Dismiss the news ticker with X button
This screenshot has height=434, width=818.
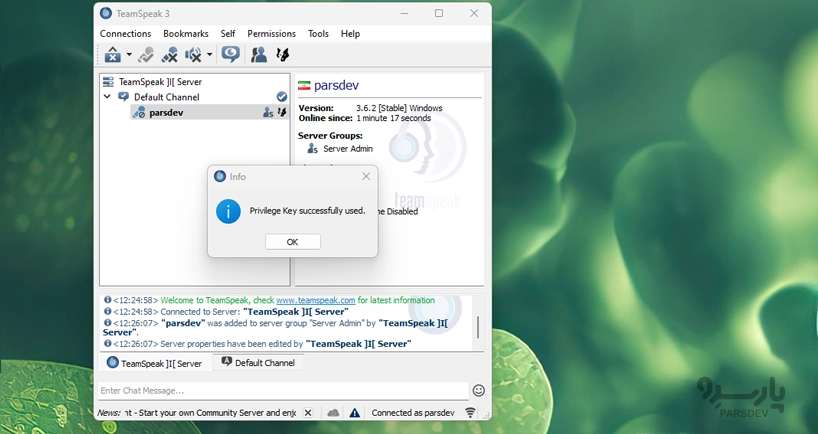coord(307,412)
